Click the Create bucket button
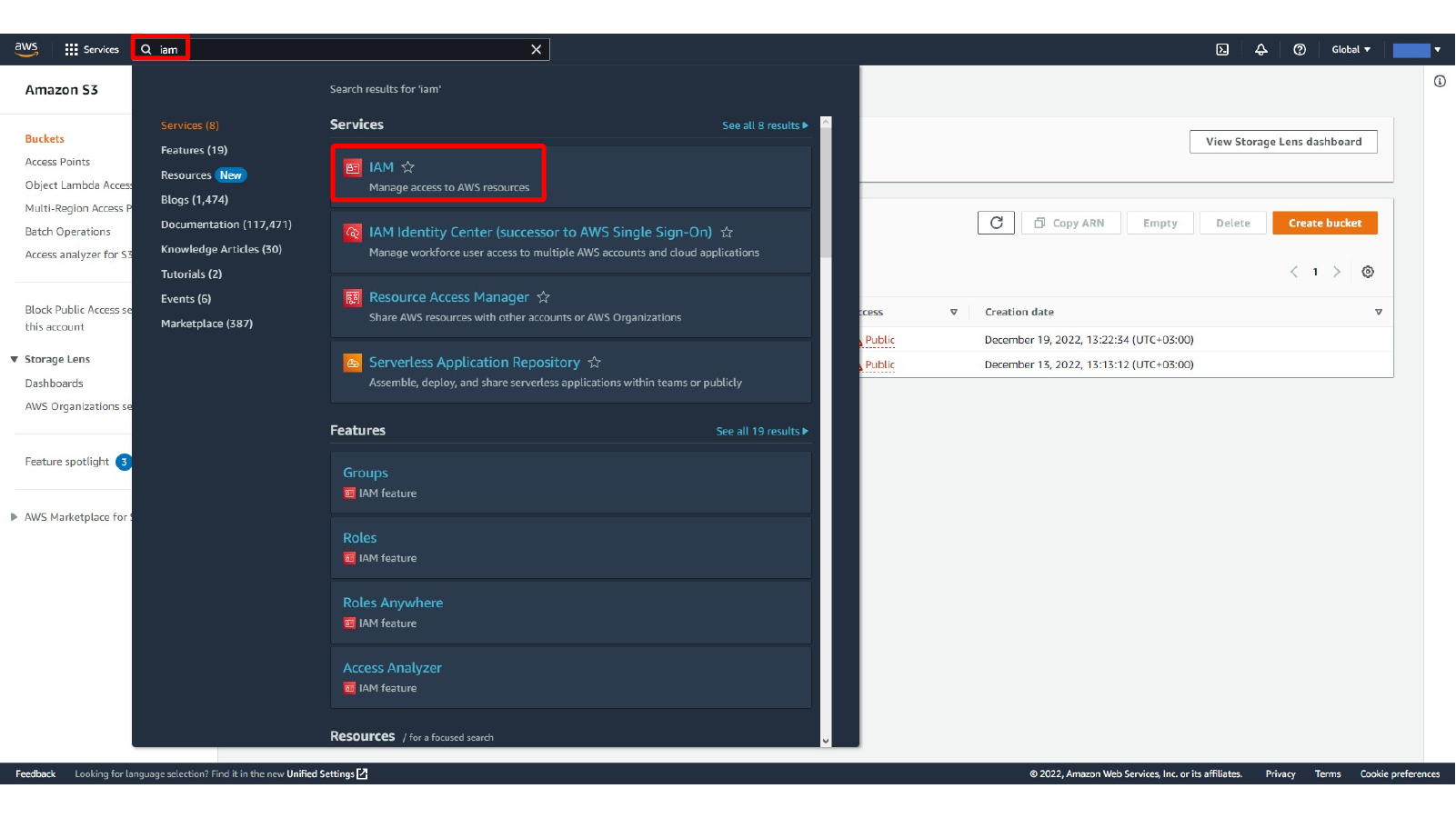1456x818 pixels. coord(1325,223)
